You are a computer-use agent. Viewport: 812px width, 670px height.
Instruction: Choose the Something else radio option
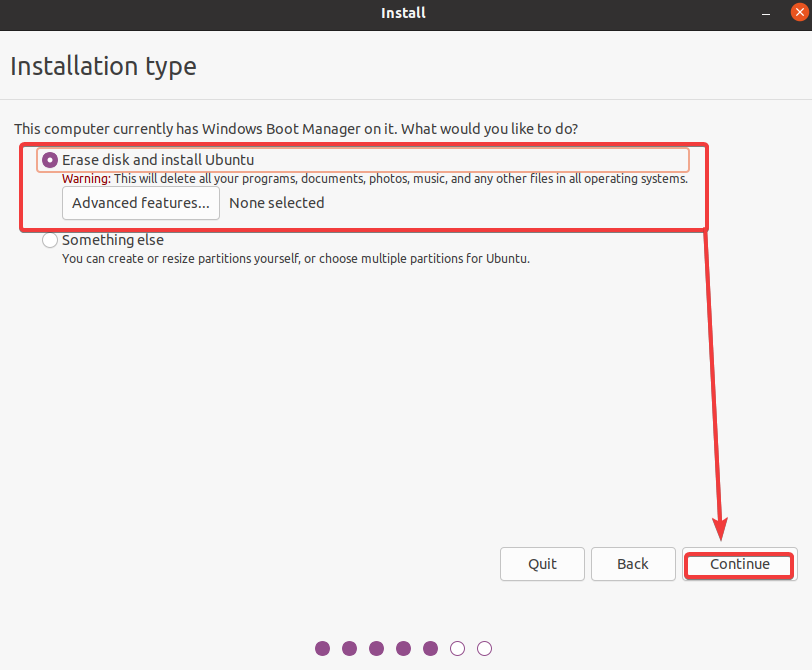click(x=50, y=240)
